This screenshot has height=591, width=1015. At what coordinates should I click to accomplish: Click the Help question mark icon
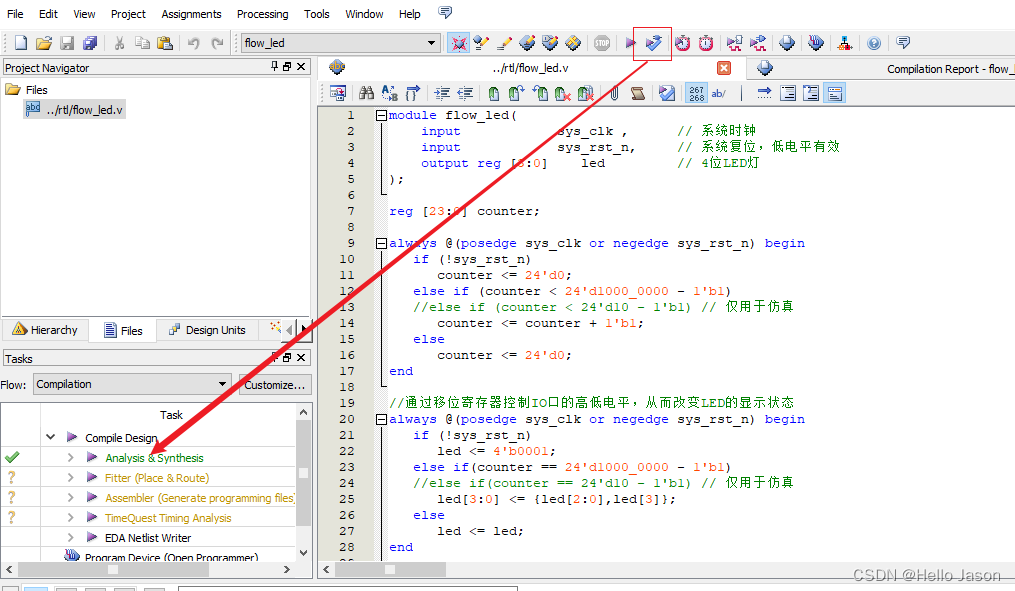pos(874,43)
